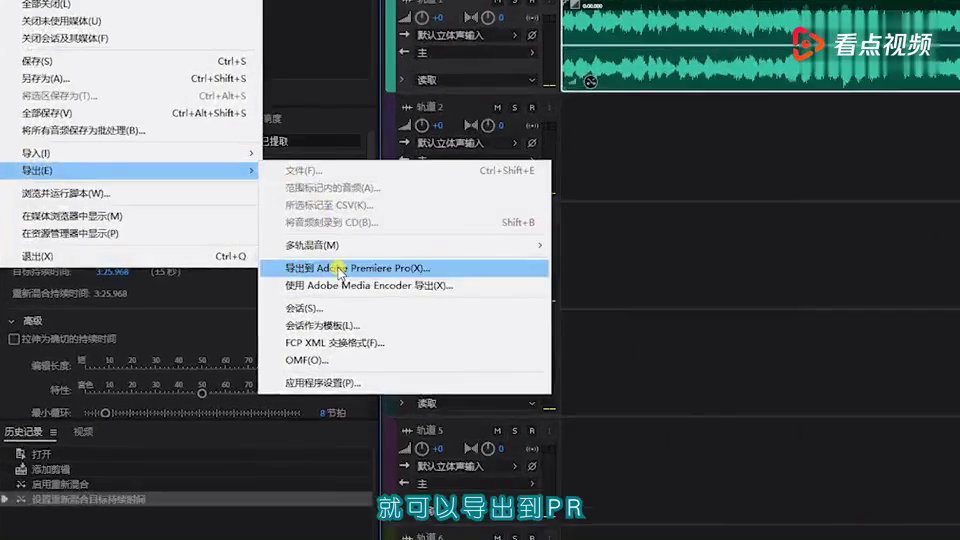Open Track 2 默认立体声输入 input dropdown
The height and width of the screenshot is (540, 960).
pos(467,143)
